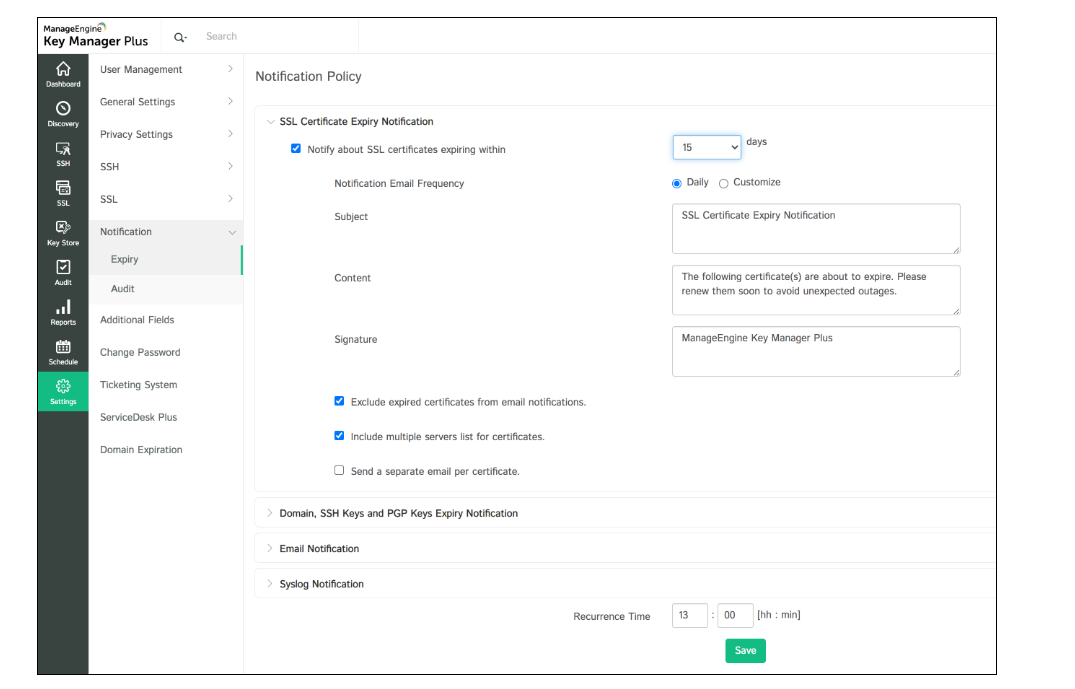Open the 15 days expiry dropdown
Viewport: 1075px width, 689px height.
coord(706,147)
